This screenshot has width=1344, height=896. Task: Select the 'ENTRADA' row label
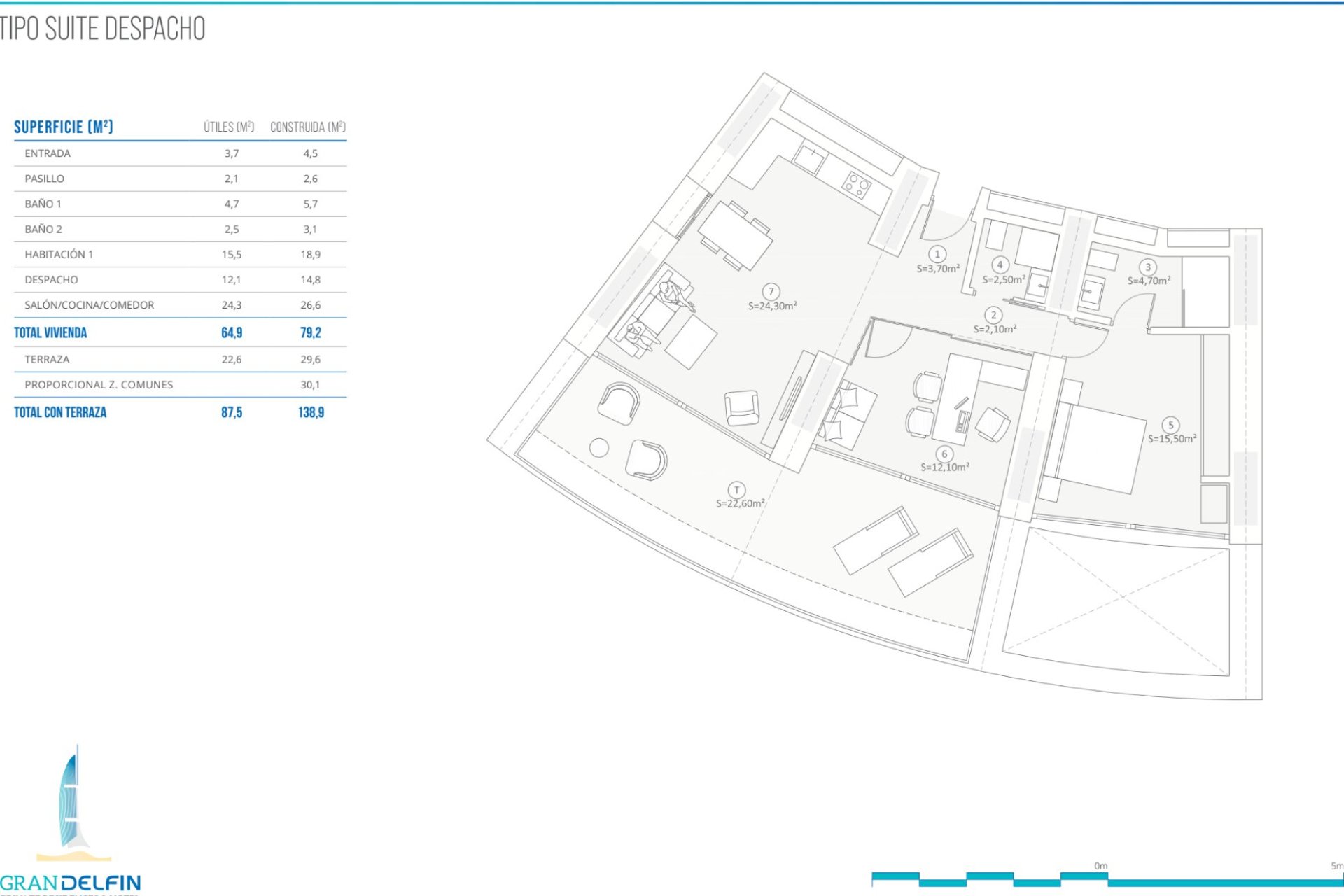(48, 153)
